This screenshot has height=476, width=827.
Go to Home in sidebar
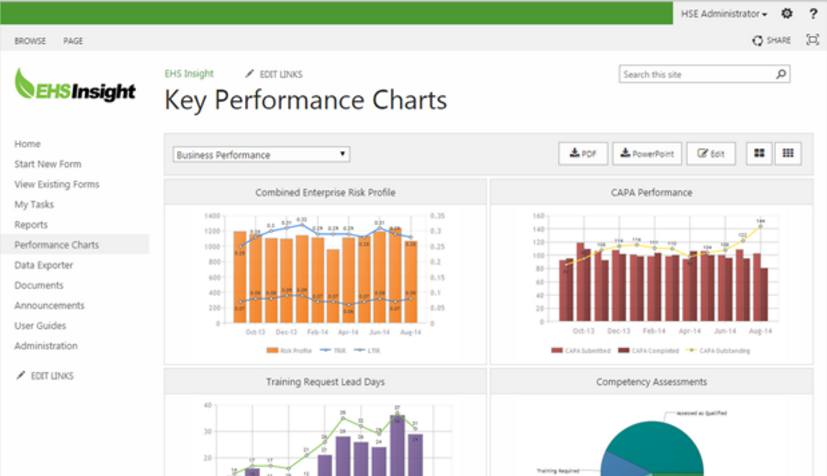pyautogui.click(x=27, y=144)
